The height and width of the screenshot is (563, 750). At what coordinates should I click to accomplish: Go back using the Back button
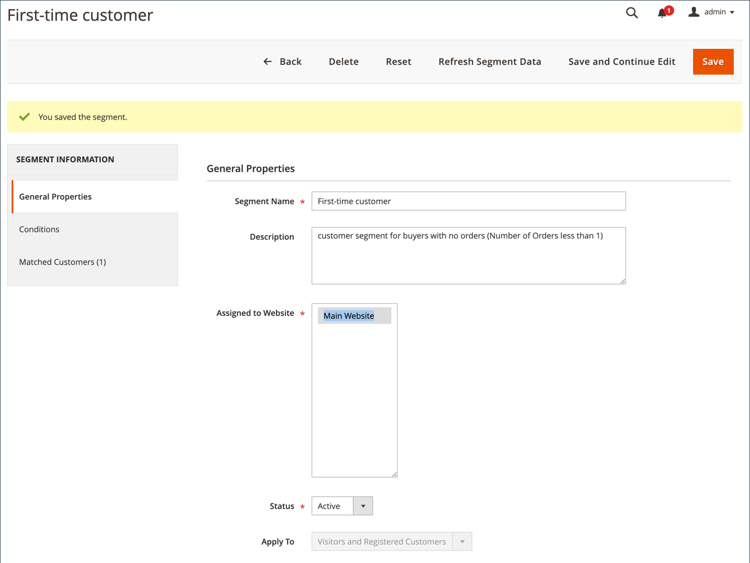pyautogui.click(x=283, y=62)
